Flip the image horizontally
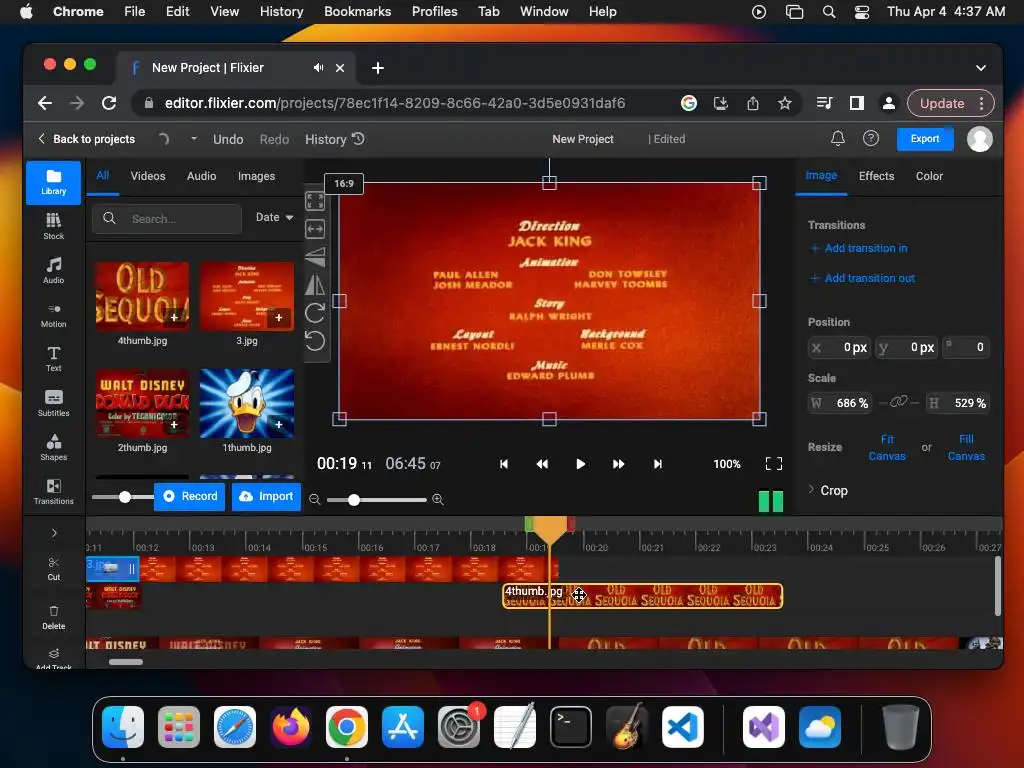Image resolution: width=1024 pixels, height=768 pixels. pos(315,285)
